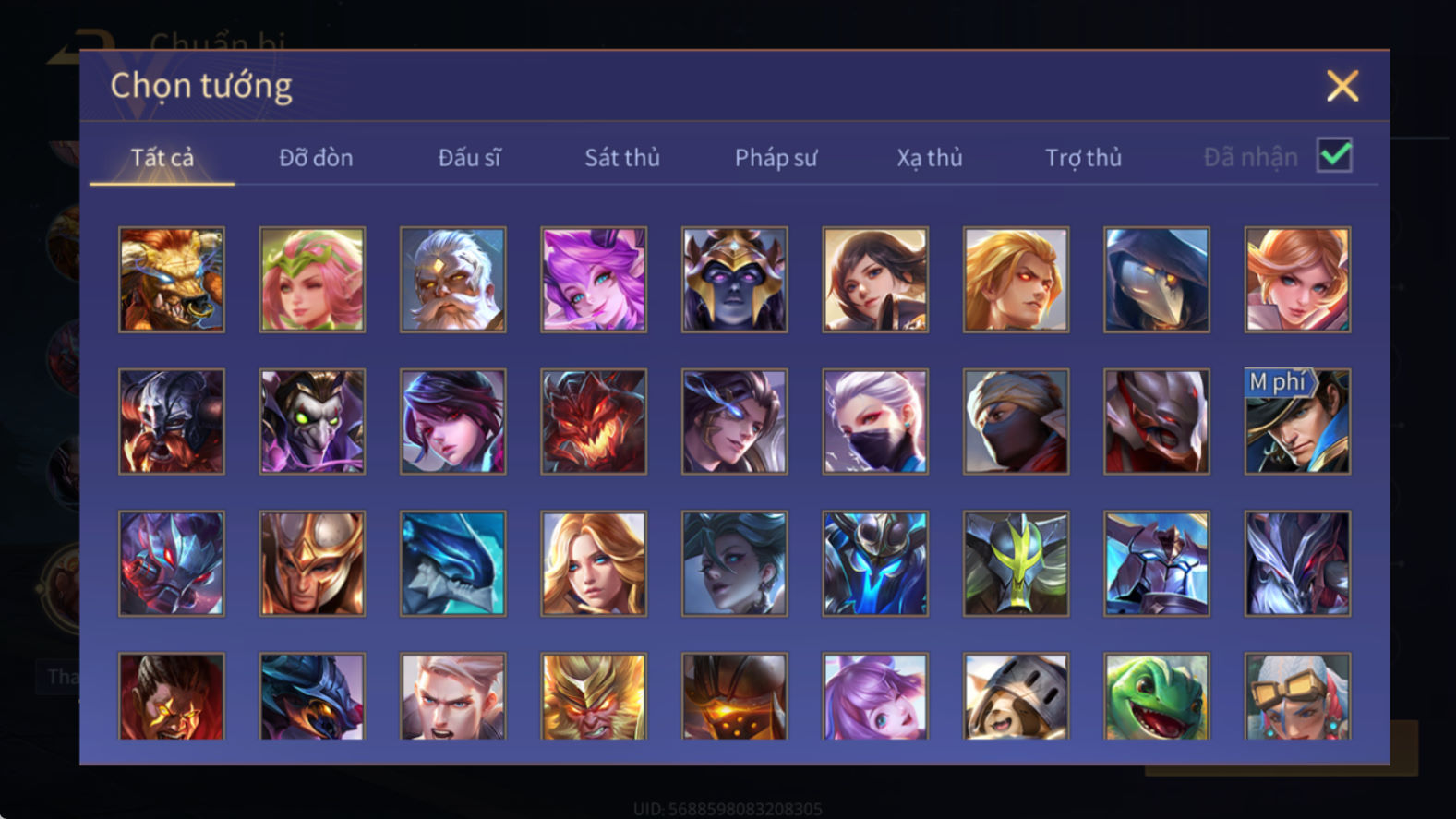Select the green frog hero portrait
Screen dimensions: 1456x819
[x=1157, y=696]
